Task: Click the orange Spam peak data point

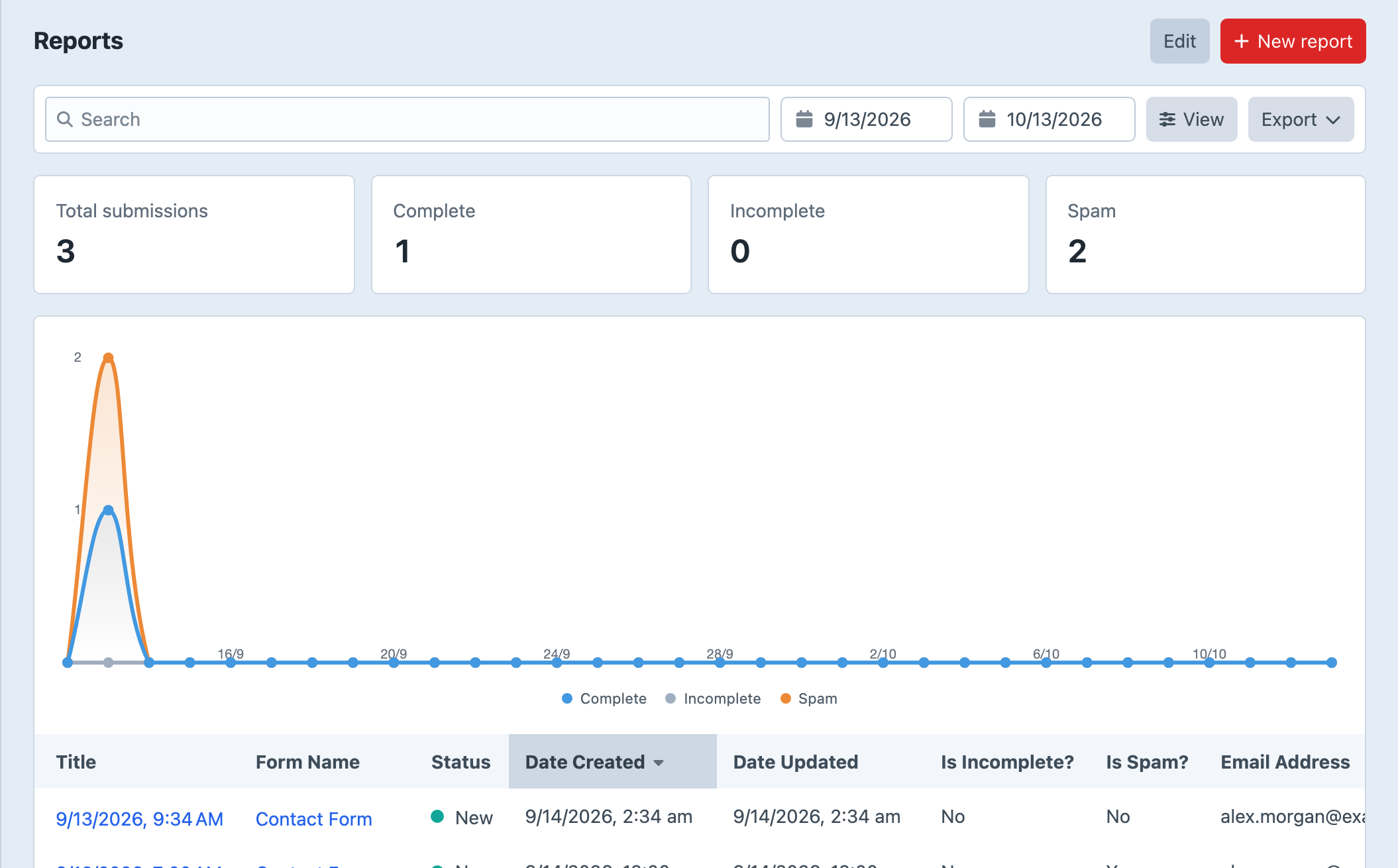Action: coord(108,358)
